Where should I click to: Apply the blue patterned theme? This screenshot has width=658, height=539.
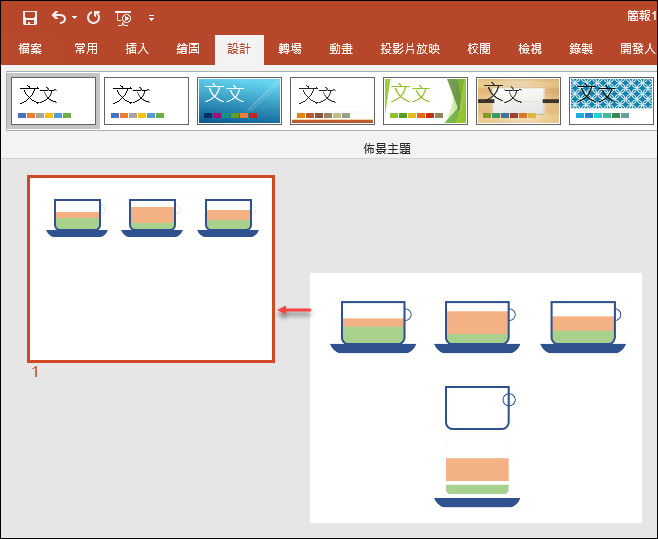click(611, 101)
